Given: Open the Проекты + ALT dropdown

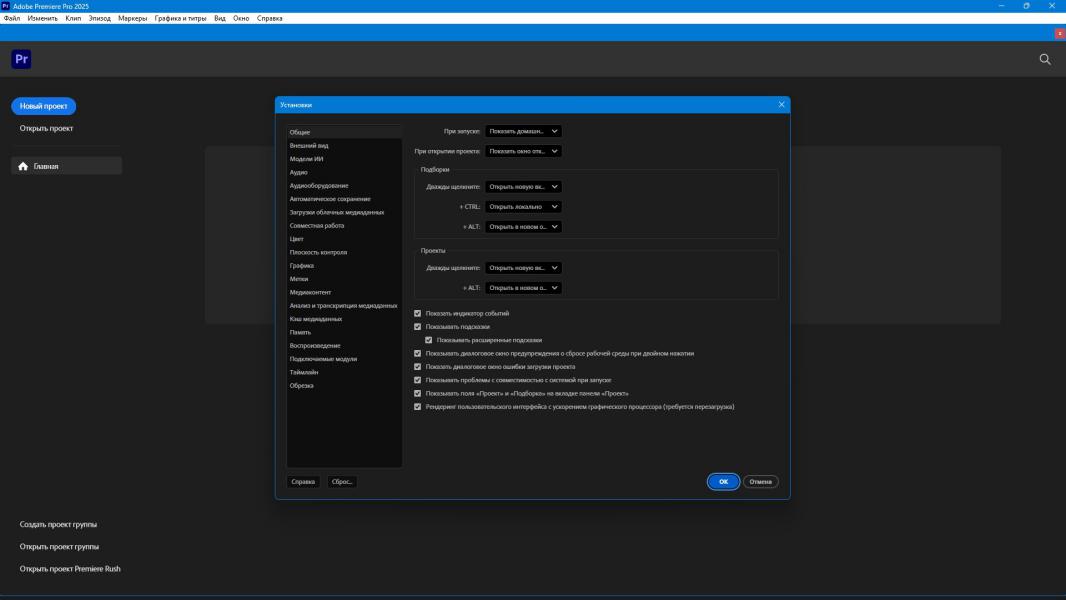Looking at the screenshot, I should click(523, 288).
